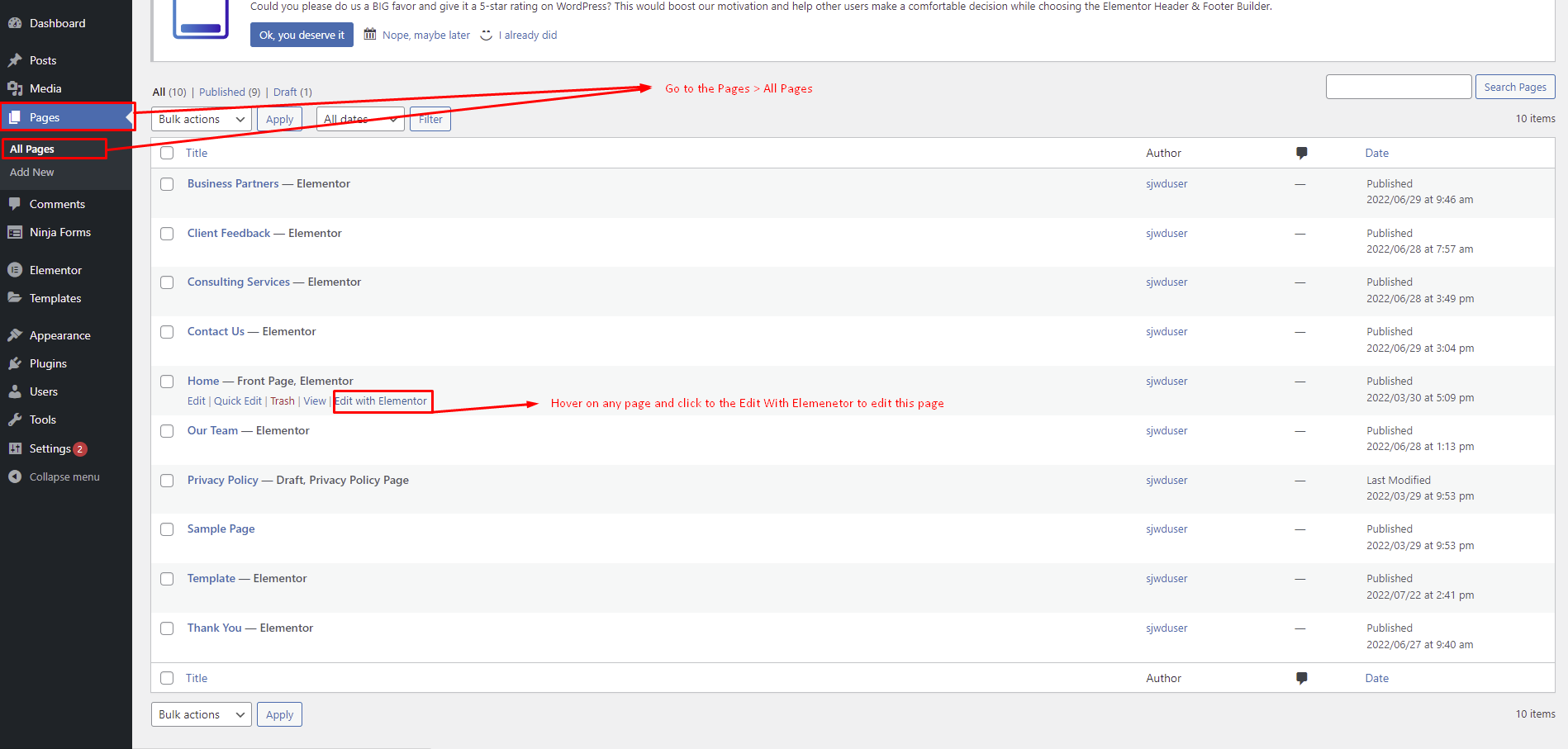Click the Media library icon

coord(15,88)
